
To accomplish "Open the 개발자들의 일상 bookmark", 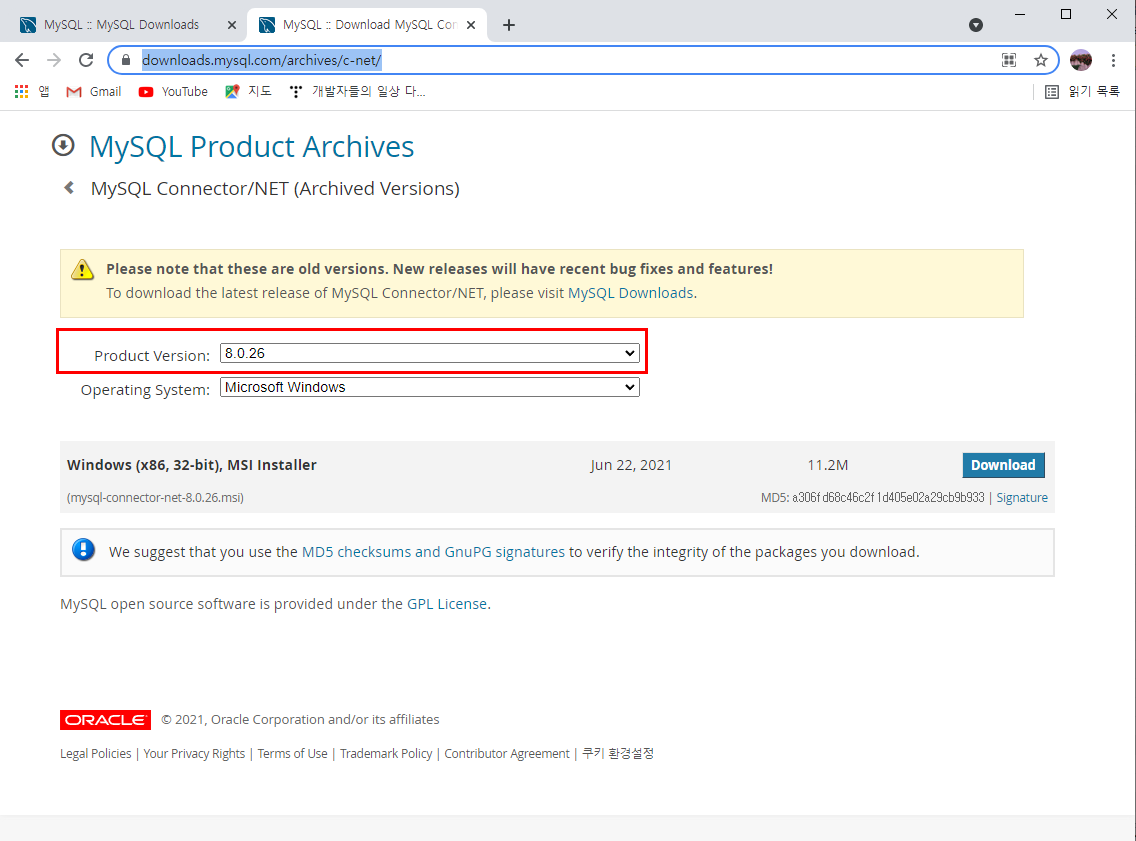I will [x=357, y=91].
